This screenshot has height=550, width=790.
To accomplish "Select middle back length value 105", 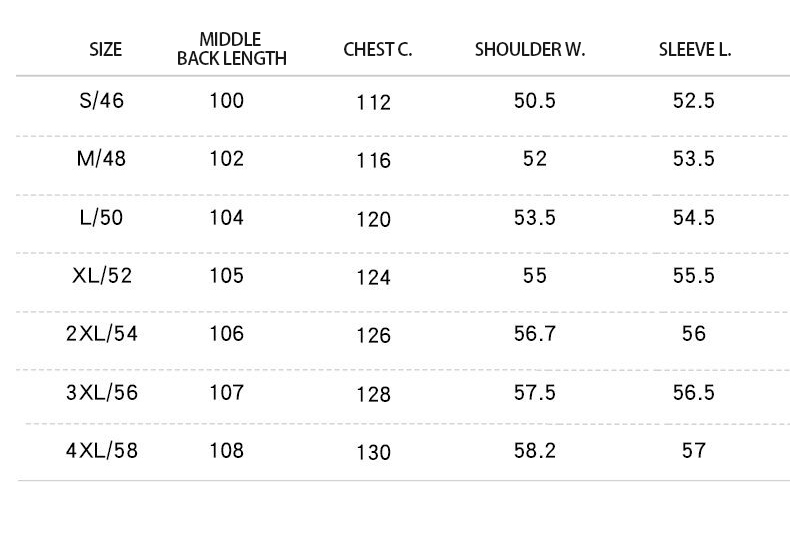I will [x=227, y=276].
